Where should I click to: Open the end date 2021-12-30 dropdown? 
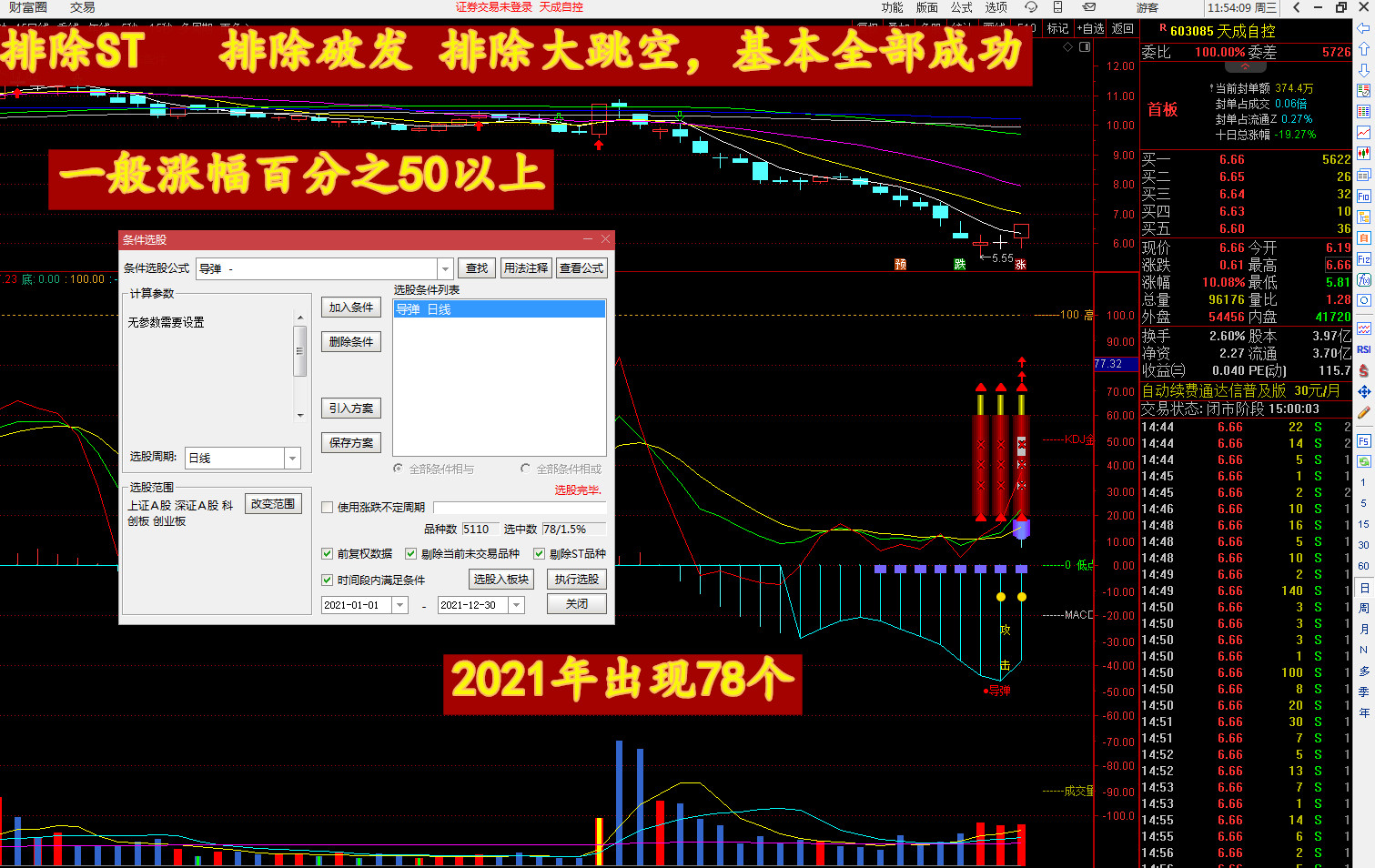(516, 605)
